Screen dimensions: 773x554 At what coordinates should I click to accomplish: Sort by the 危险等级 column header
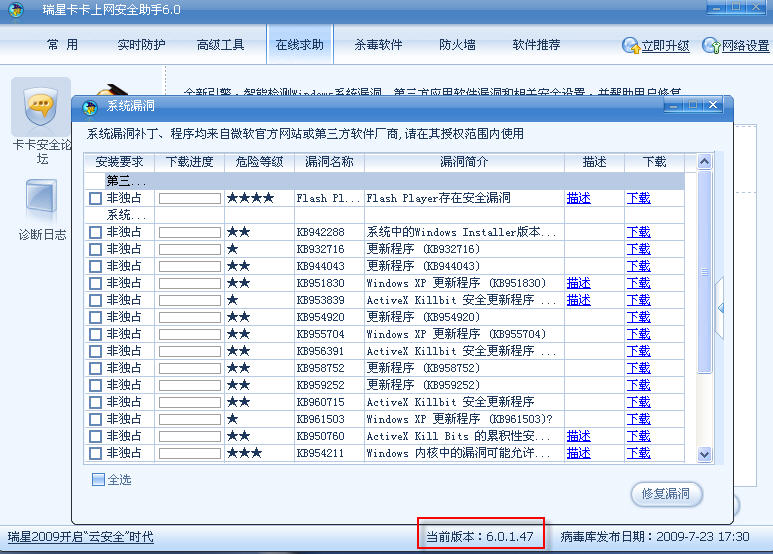click(x=260, y=162)
